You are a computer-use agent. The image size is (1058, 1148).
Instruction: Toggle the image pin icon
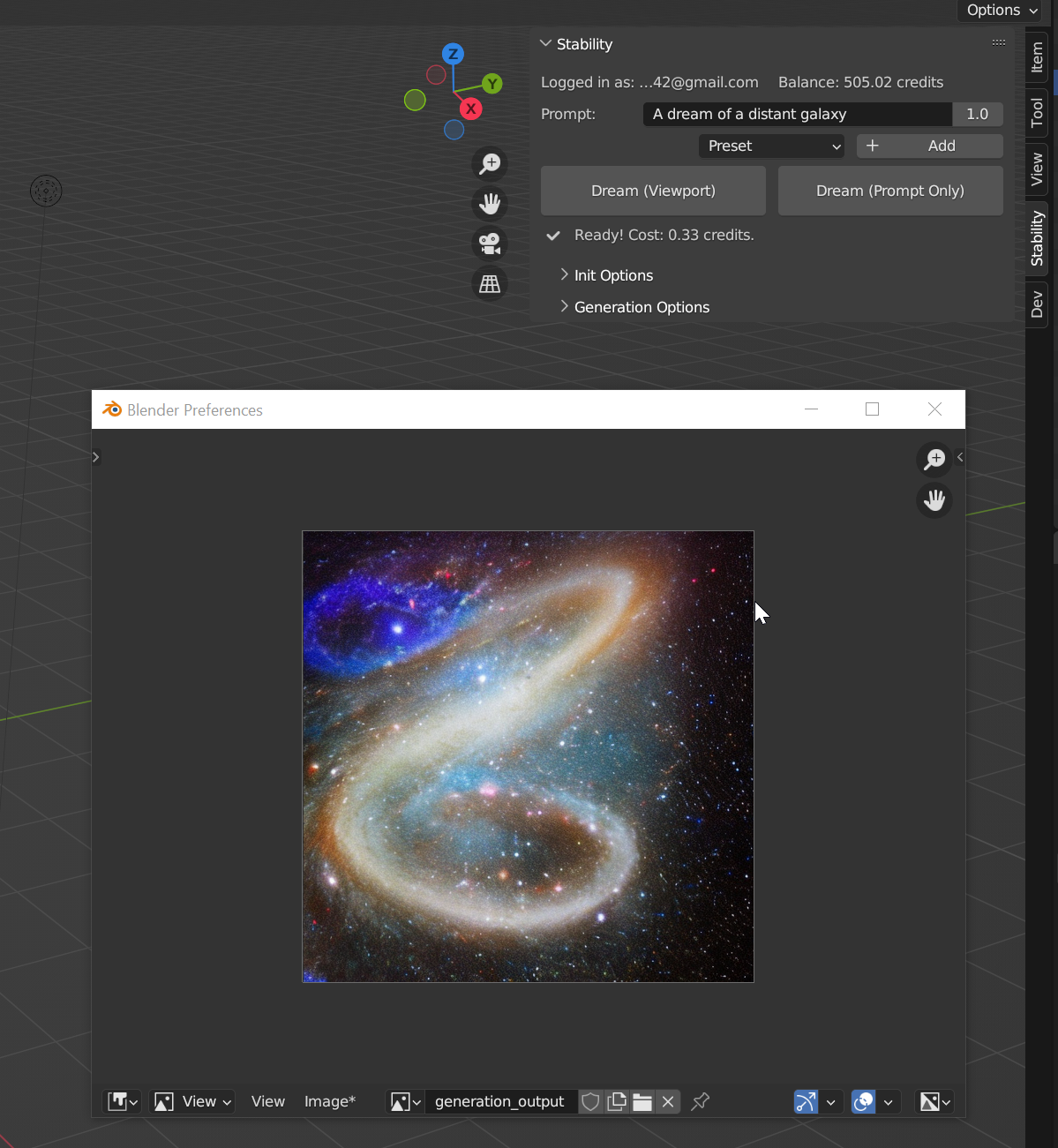(701, 1101)
